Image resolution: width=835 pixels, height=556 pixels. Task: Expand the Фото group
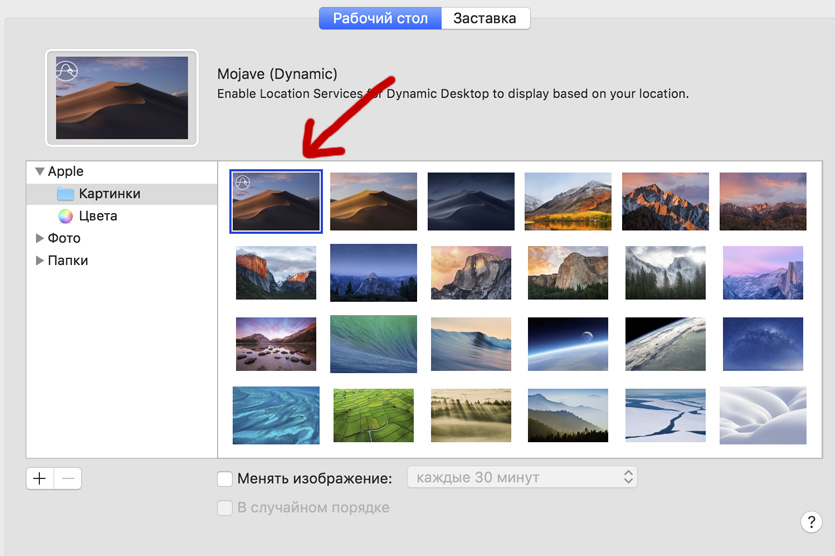pos(39,238)
